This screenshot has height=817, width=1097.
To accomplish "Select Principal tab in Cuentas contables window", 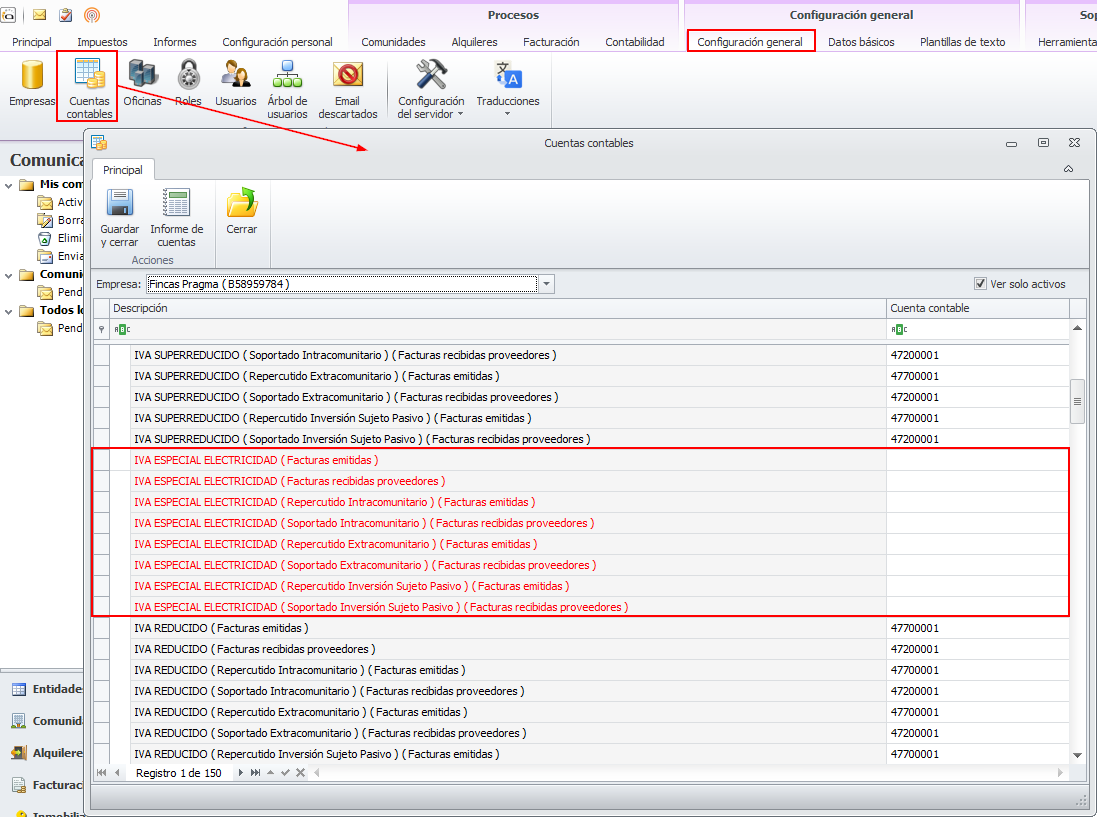I will pos(122,170).
